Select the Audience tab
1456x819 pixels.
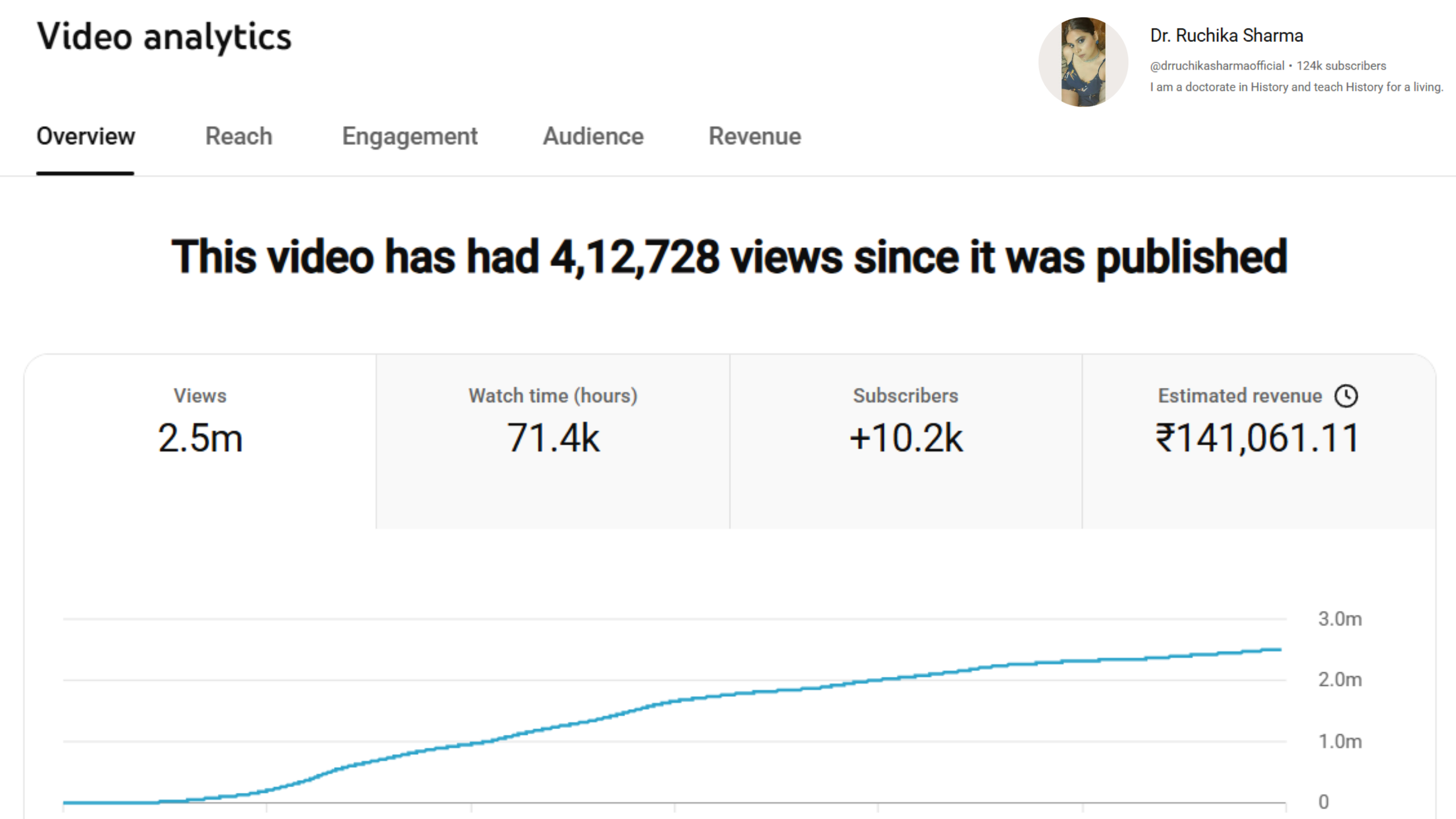(x=593, y=136)
